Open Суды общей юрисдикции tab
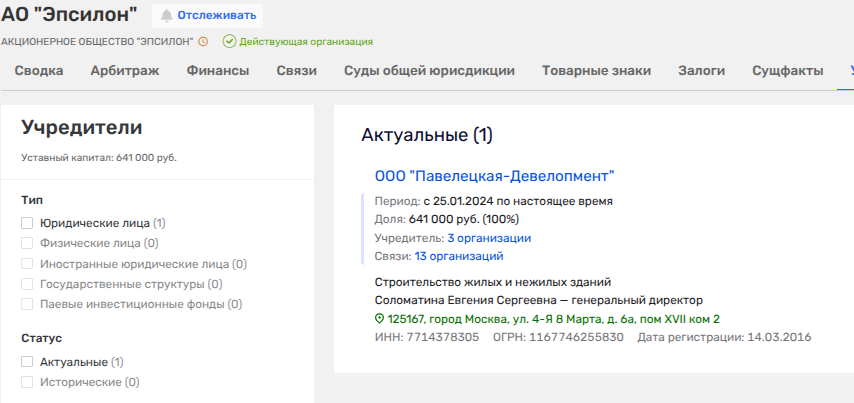 coord(429,71)
